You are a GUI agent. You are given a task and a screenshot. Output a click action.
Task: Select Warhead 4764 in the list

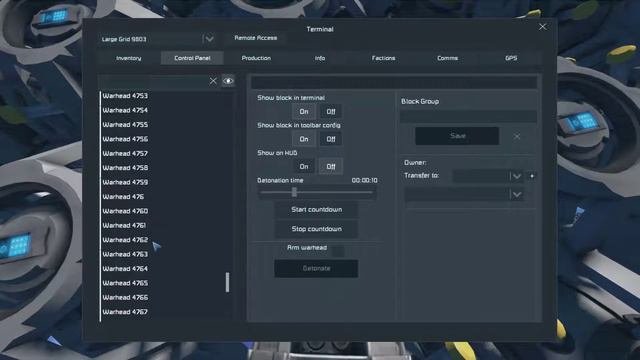point(125,269)
